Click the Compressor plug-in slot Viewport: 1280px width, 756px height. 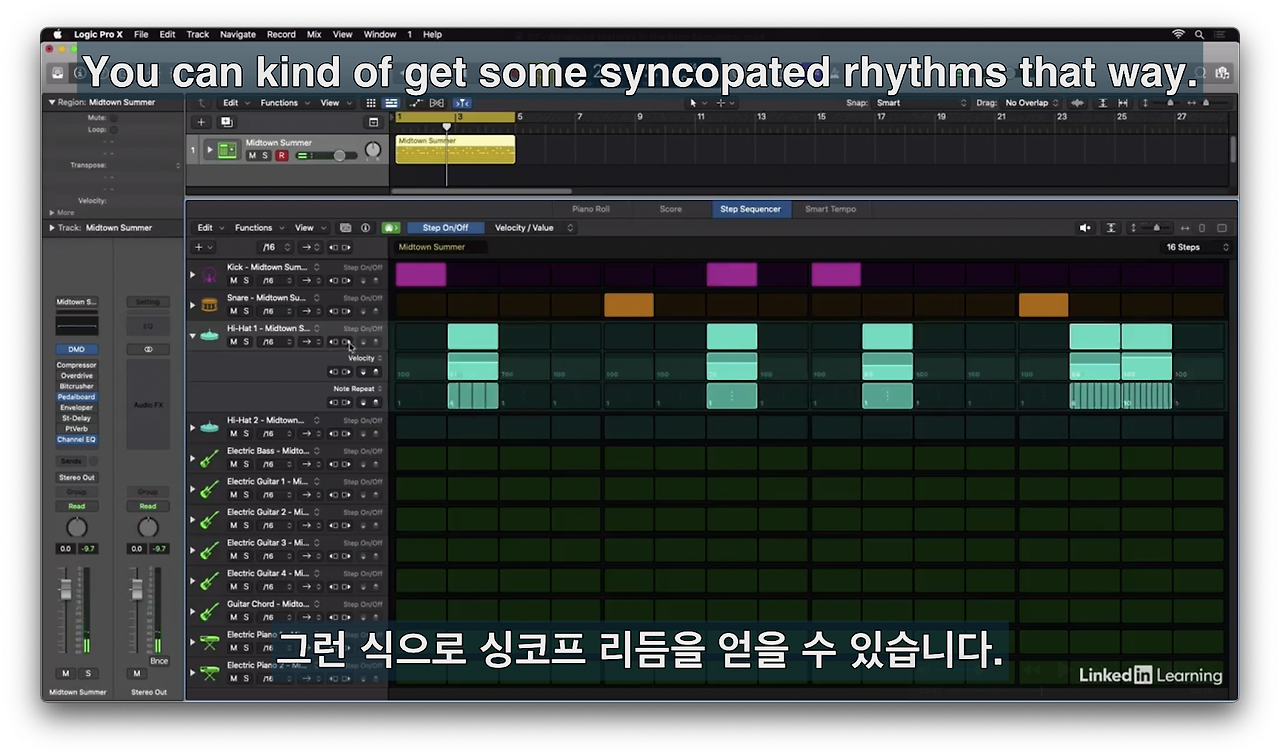pos(76,365)
